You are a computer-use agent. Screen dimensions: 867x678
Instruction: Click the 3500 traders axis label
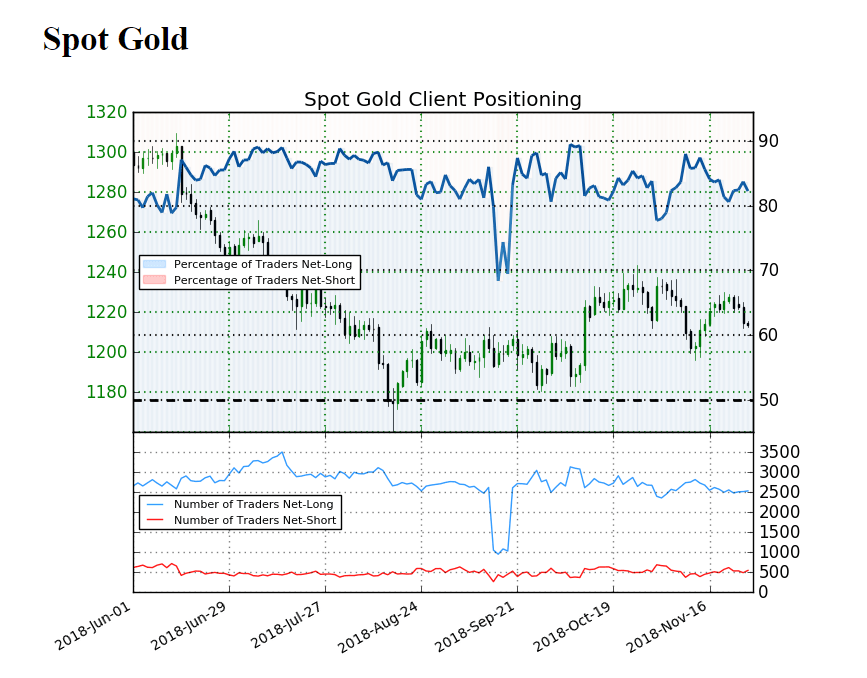(x=779, y=452)
